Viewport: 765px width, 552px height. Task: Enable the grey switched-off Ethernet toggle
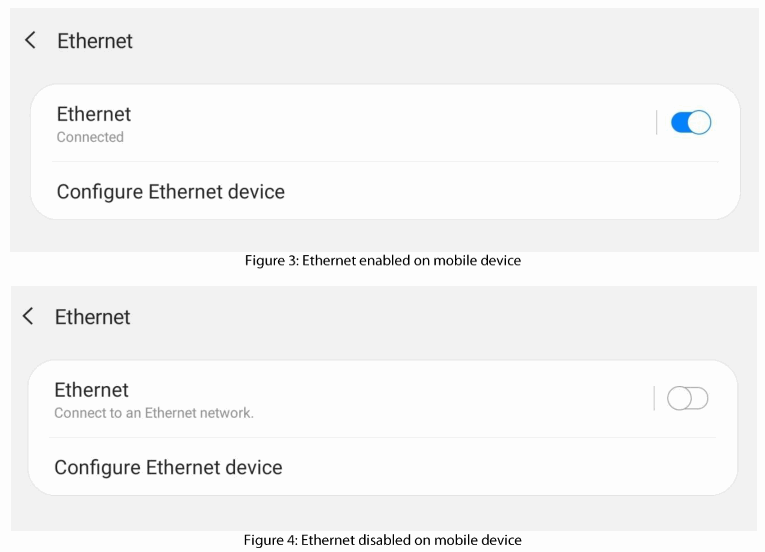coord(687,399)
